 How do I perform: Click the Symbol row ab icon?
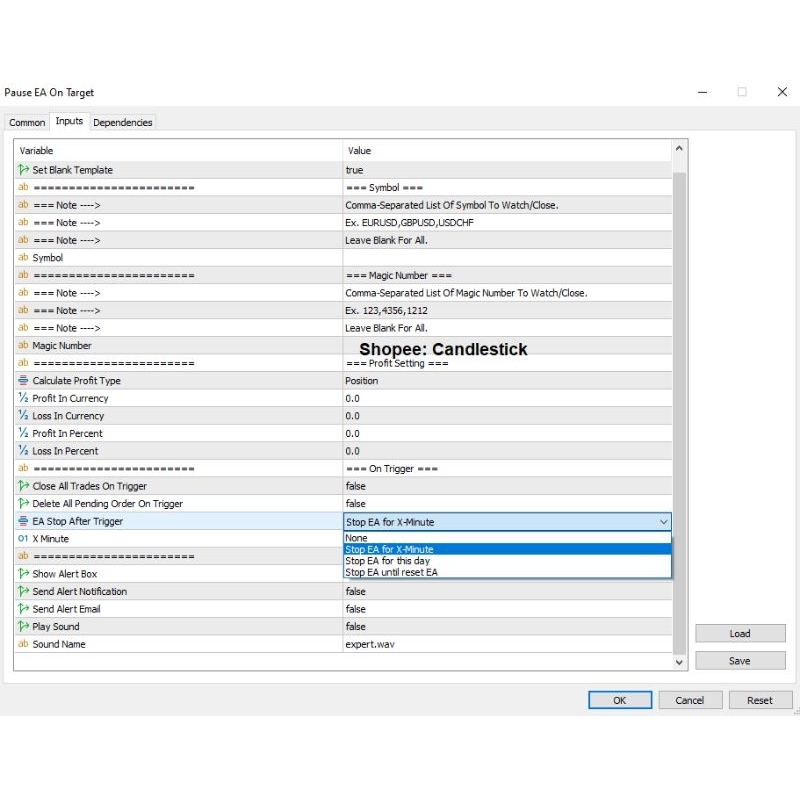pos(23,258)
